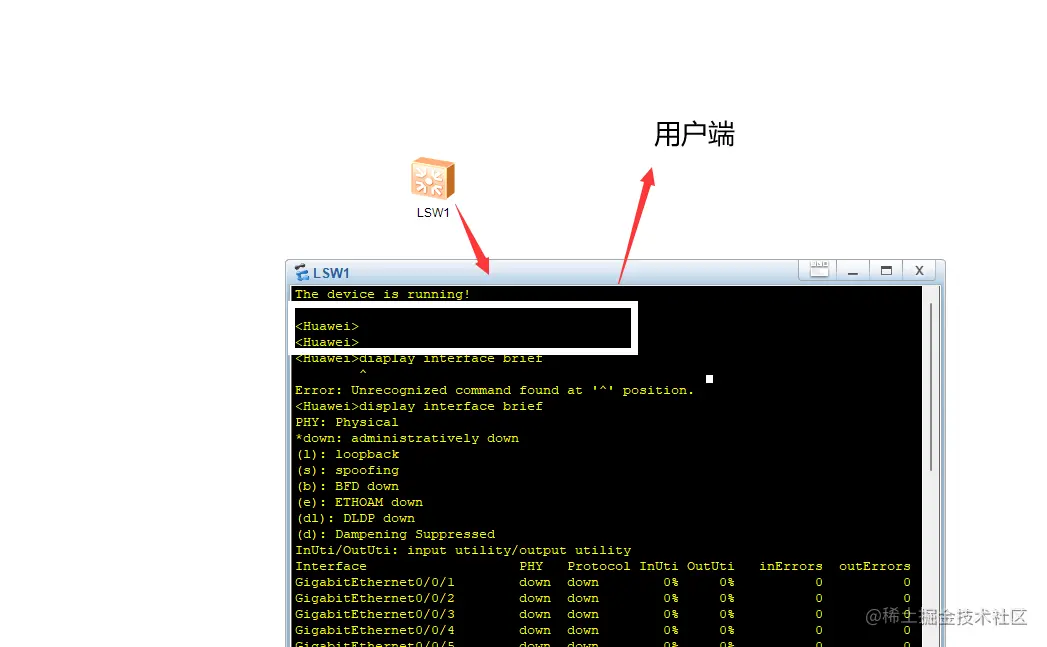Screen dimensions: 1047x647
Task: Click the 'Protocol' column header
Action: 598,566
